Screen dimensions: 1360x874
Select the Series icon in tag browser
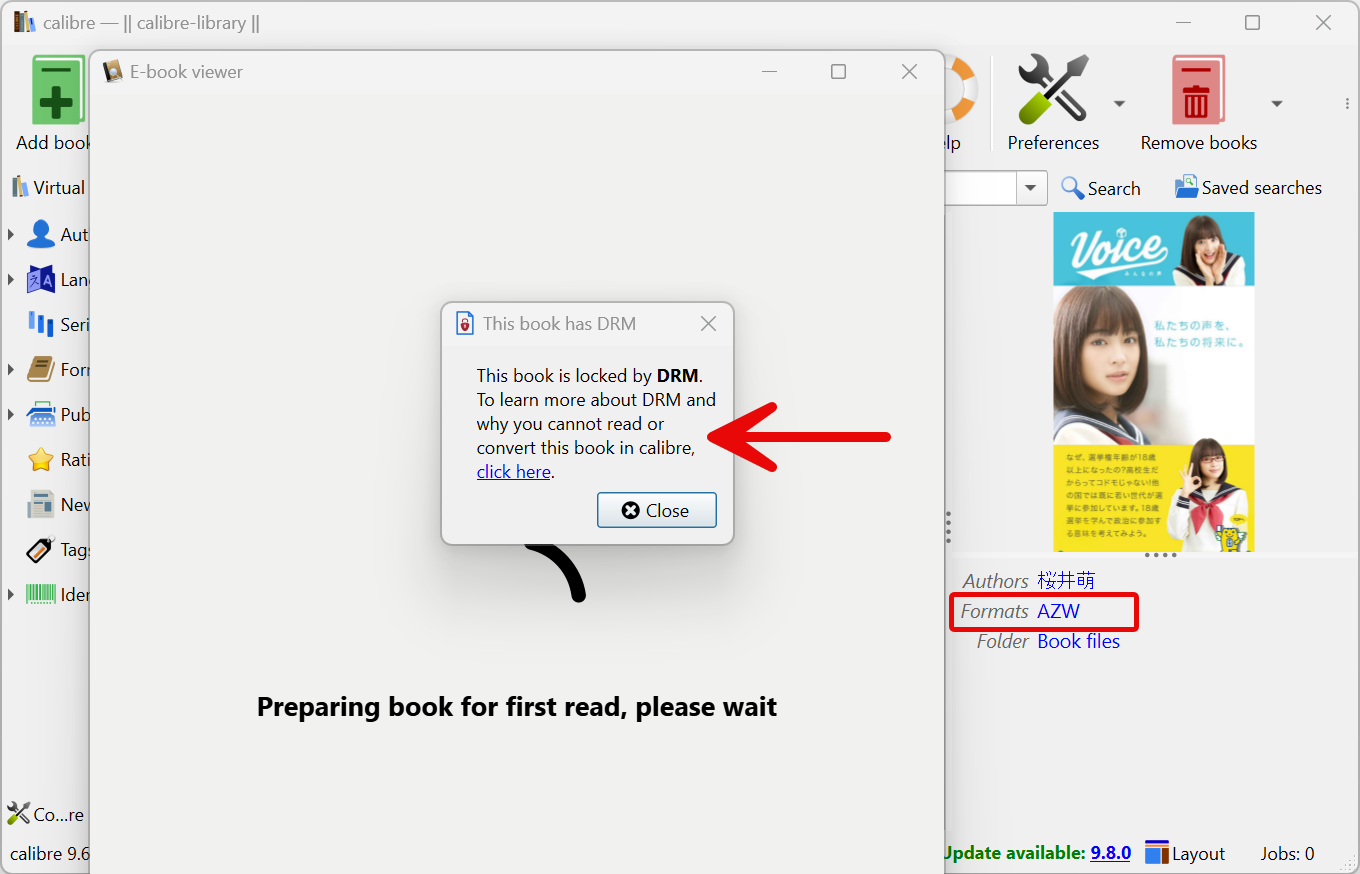click(x=41, y=324)
